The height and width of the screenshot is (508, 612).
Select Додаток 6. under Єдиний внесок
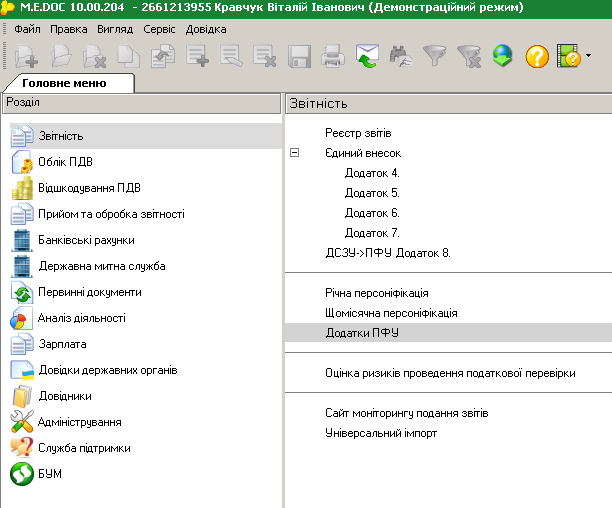coord(372,213)
